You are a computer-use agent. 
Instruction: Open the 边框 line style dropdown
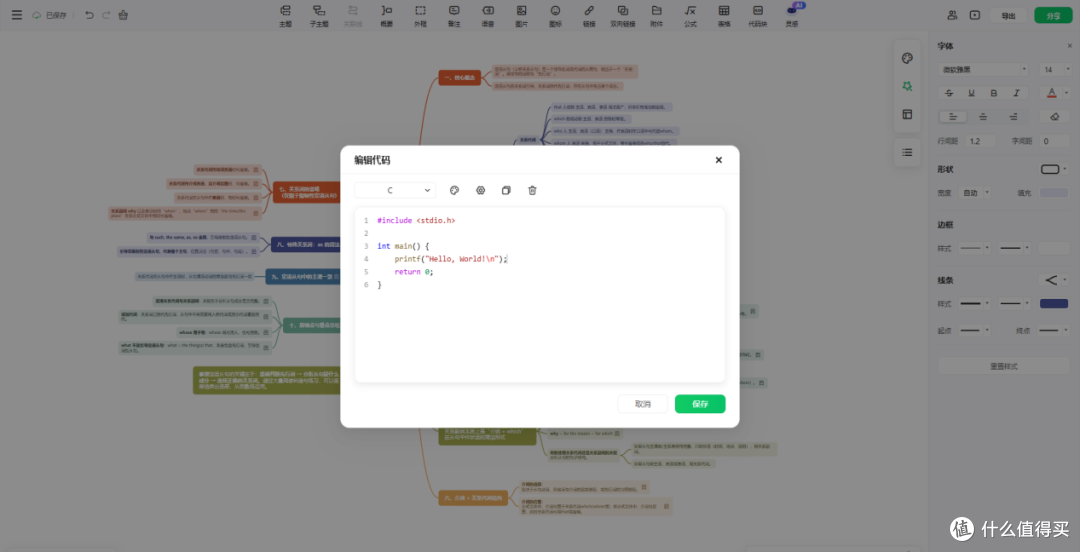[974, 248]
